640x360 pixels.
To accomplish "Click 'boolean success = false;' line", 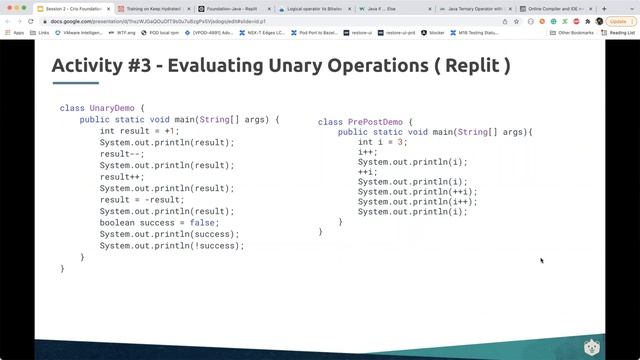I will [x=159, y=222].
